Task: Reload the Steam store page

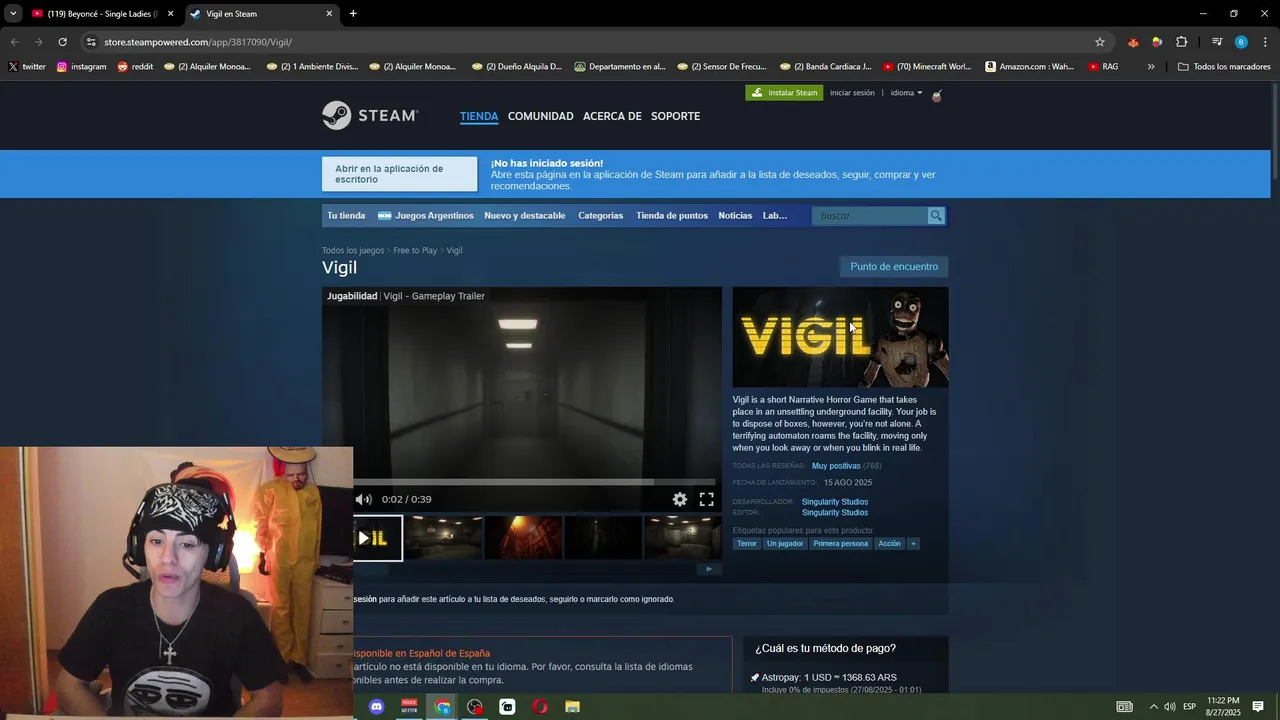Action: pyautogui.click(x=62, y=42)
